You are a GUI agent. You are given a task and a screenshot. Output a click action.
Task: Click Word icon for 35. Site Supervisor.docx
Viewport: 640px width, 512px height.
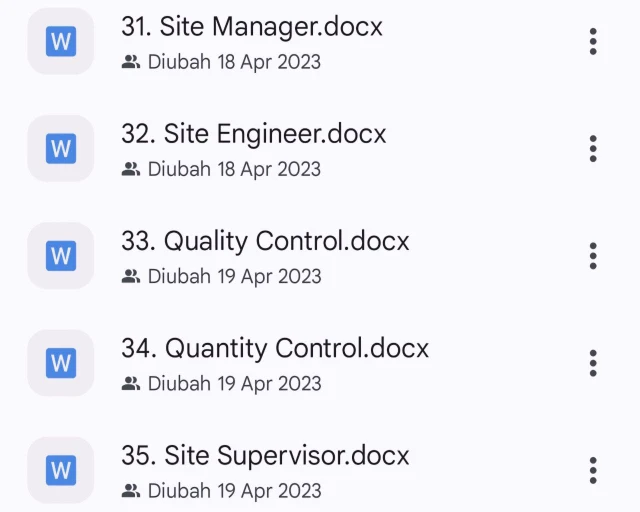point(61,470)
